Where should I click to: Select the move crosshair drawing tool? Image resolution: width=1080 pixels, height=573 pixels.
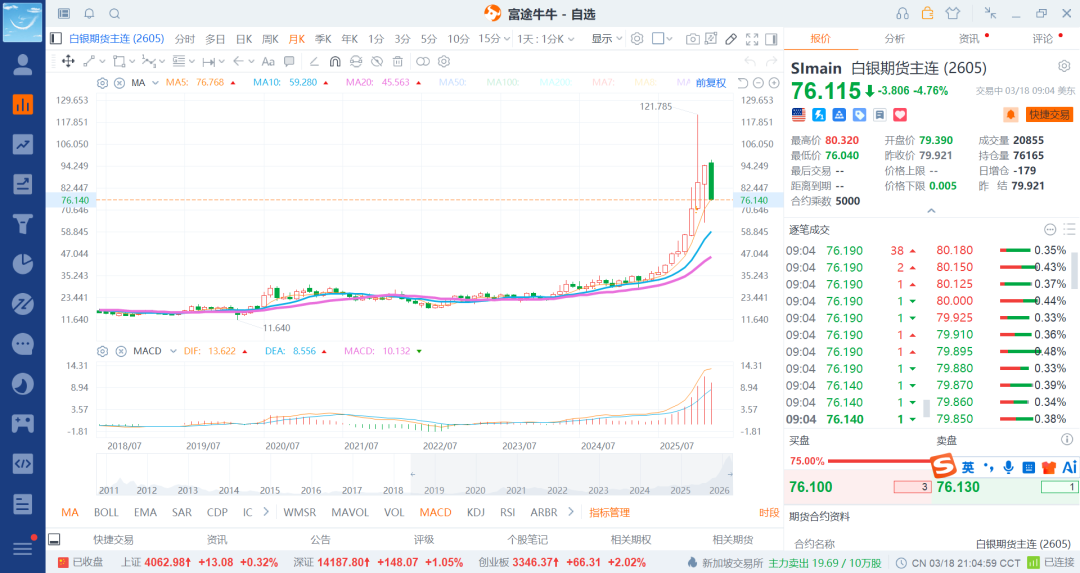pos(68,61)
